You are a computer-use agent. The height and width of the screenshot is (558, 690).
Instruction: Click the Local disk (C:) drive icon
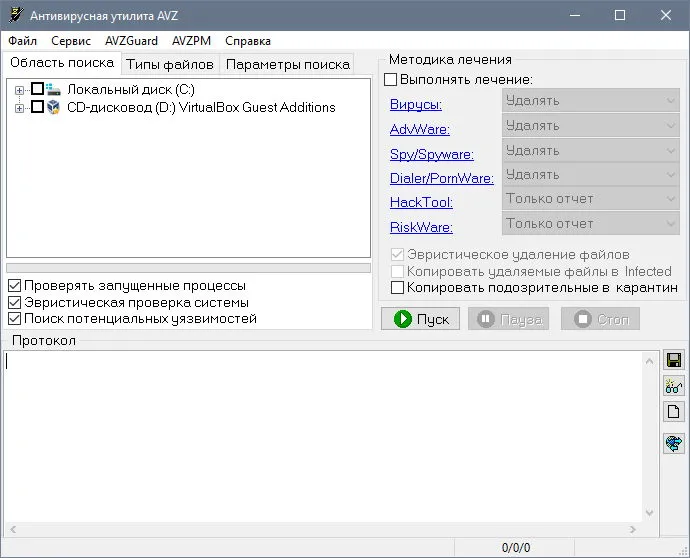[x=53, y=89]
